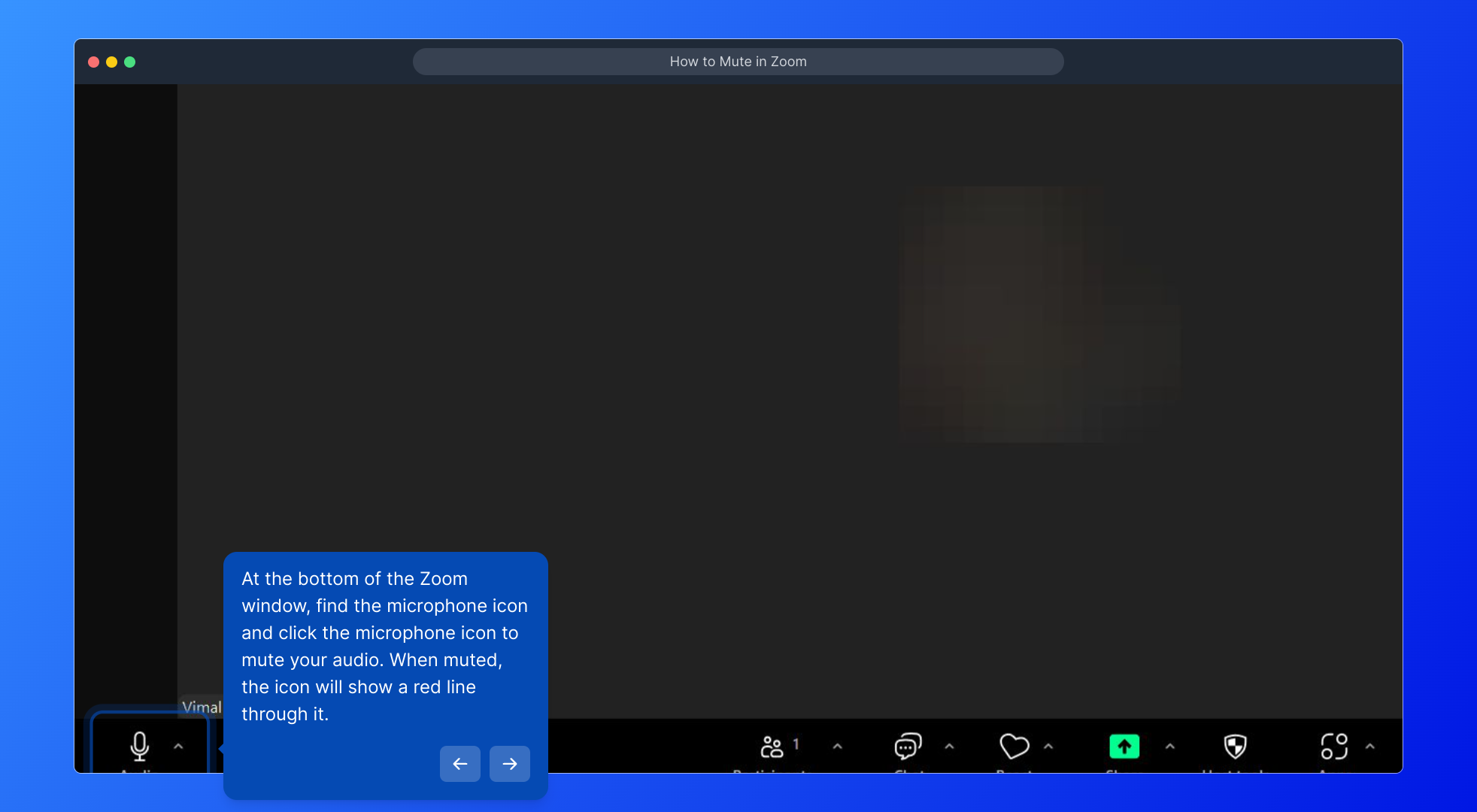
Task: Click the How to Mute in Zoom title bar
Action: 738,62
